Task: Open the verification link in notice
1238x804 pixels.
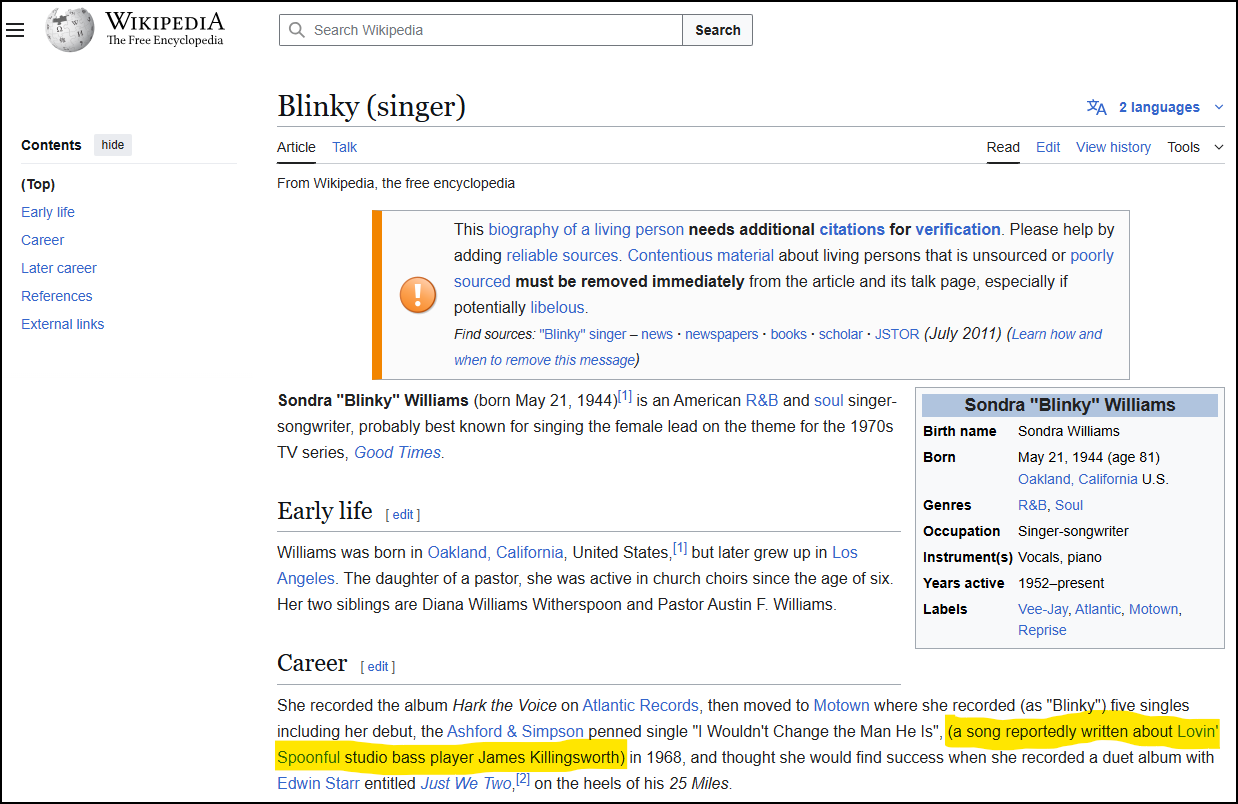Action: 958,229
